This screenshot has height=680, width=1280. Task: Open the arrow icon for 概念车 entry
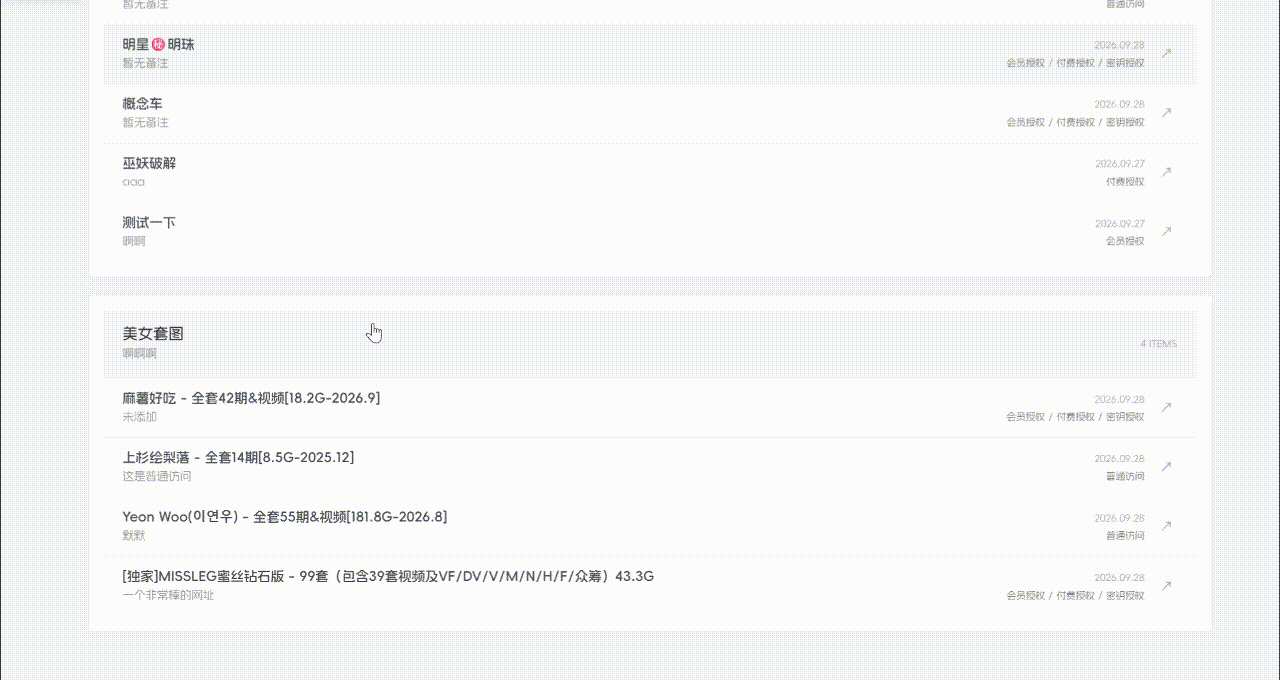pos(1166,112)
